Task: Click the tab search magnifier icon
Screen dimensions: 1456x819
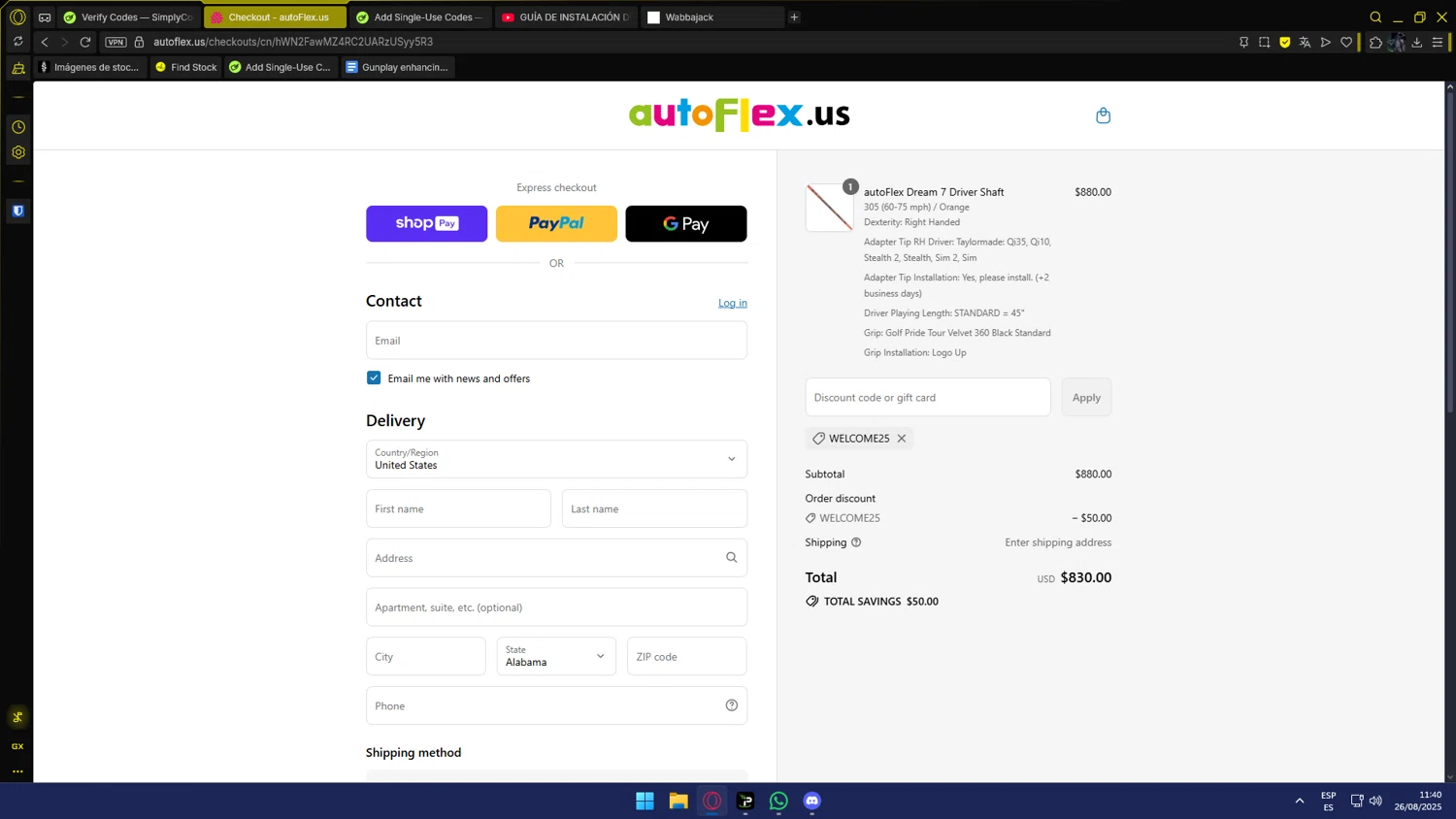Action: click(1375, 16)
